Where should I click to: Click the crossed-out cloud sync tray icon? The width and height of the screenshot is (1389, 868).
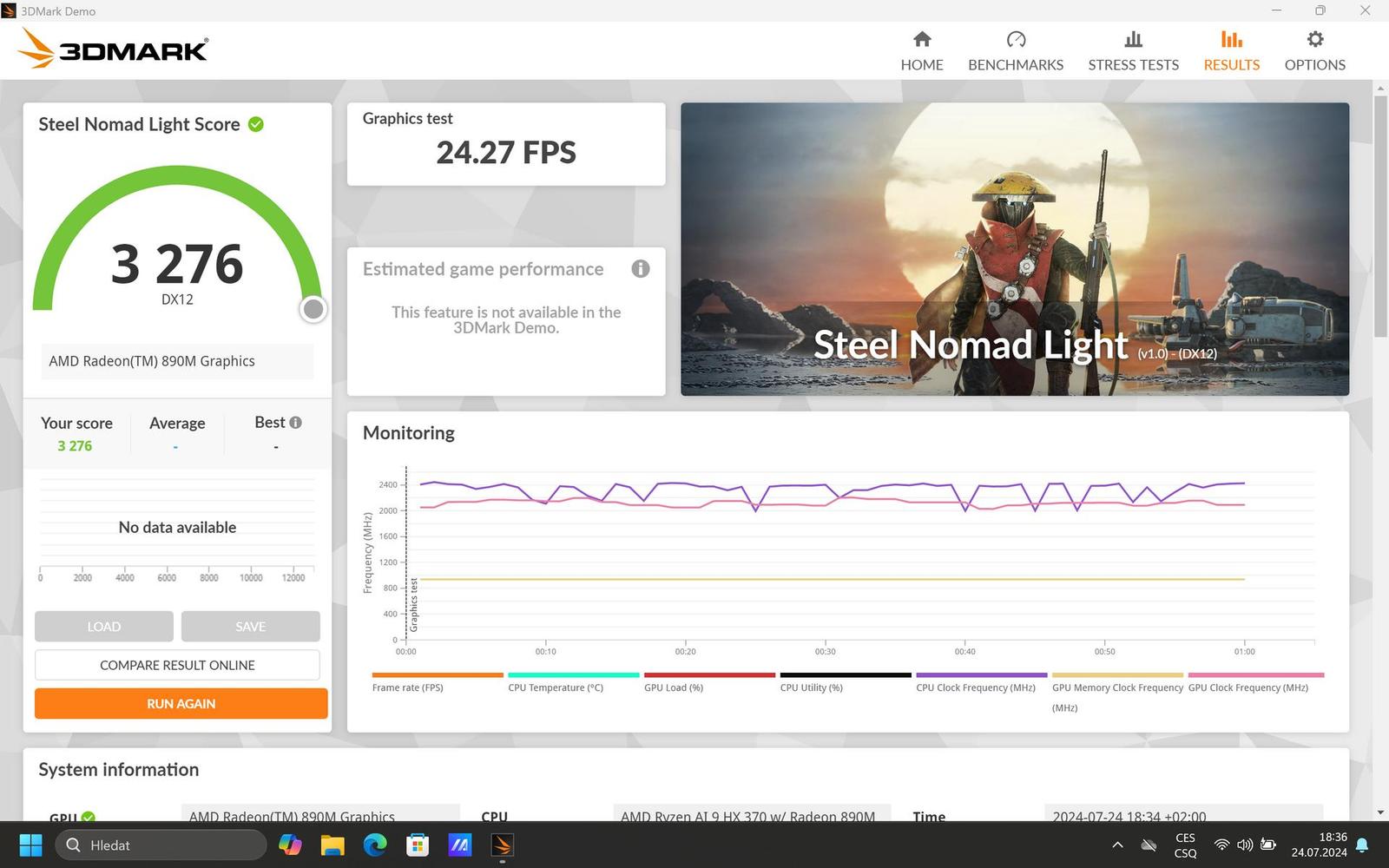(x=1149, y=845)
